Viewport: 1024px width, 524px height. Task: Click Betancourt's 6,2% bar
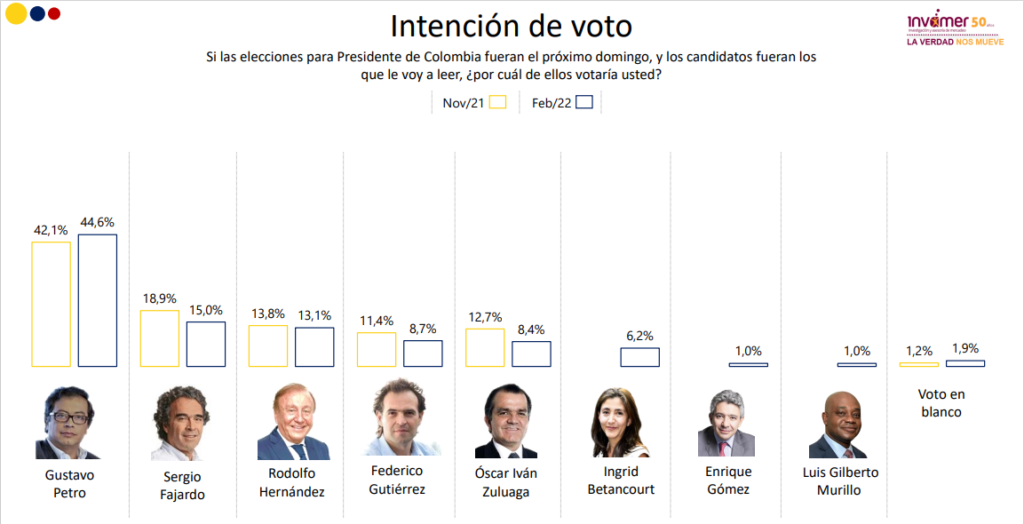(640, 357)
